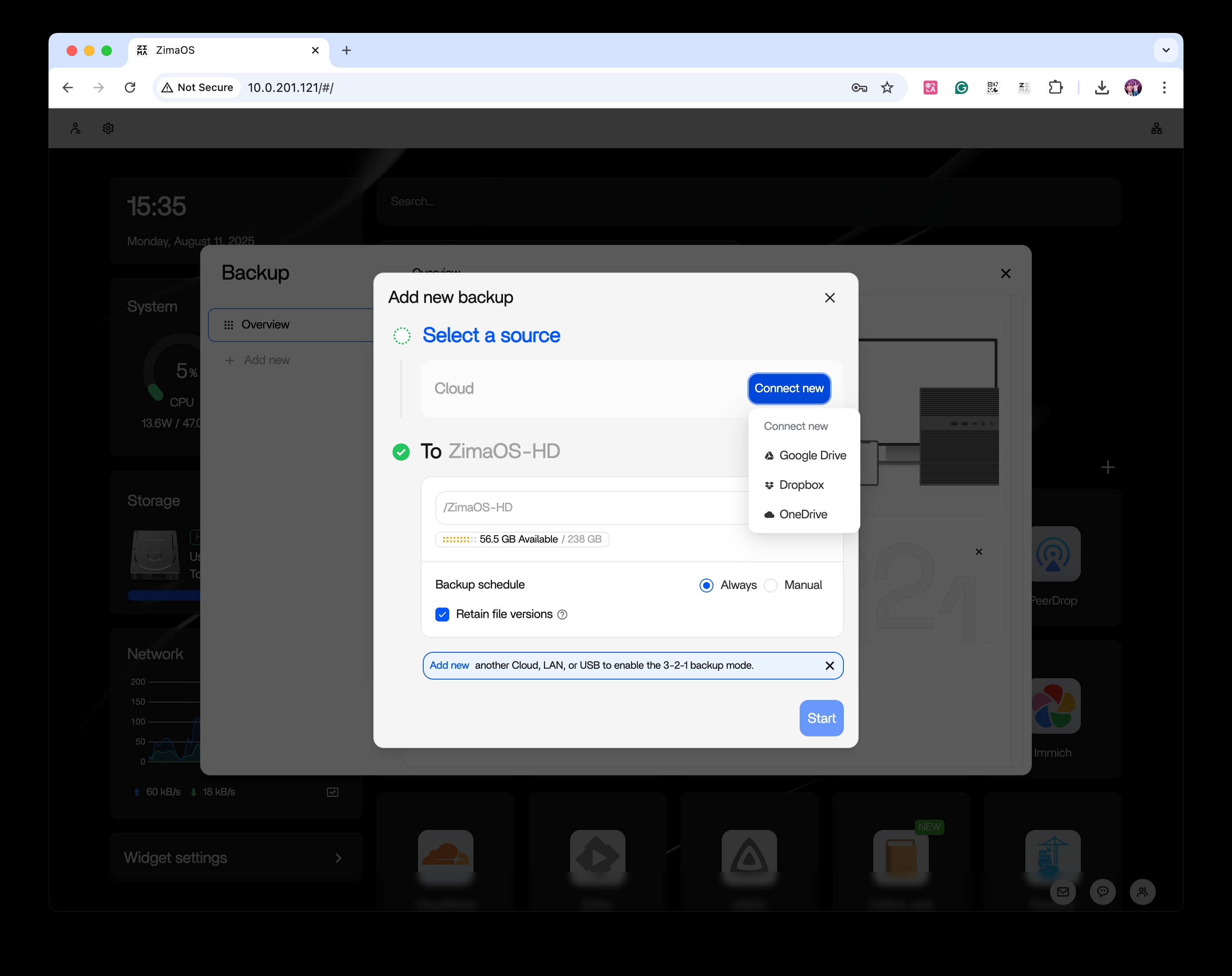Click the Cloud source label
This screenshot has width=1232, height=976.
point(454,389)
